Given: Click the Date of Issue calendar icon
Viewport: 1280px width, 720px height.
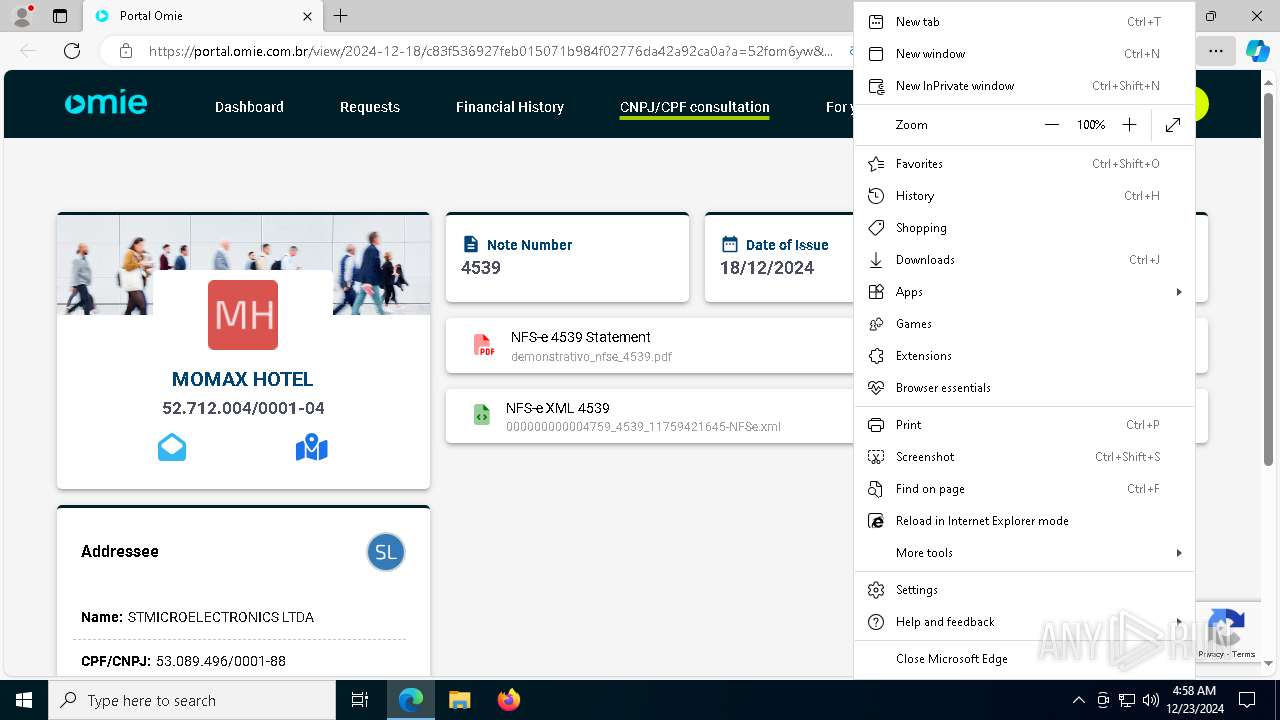Looking at the screenshot, I should (730, 245).
